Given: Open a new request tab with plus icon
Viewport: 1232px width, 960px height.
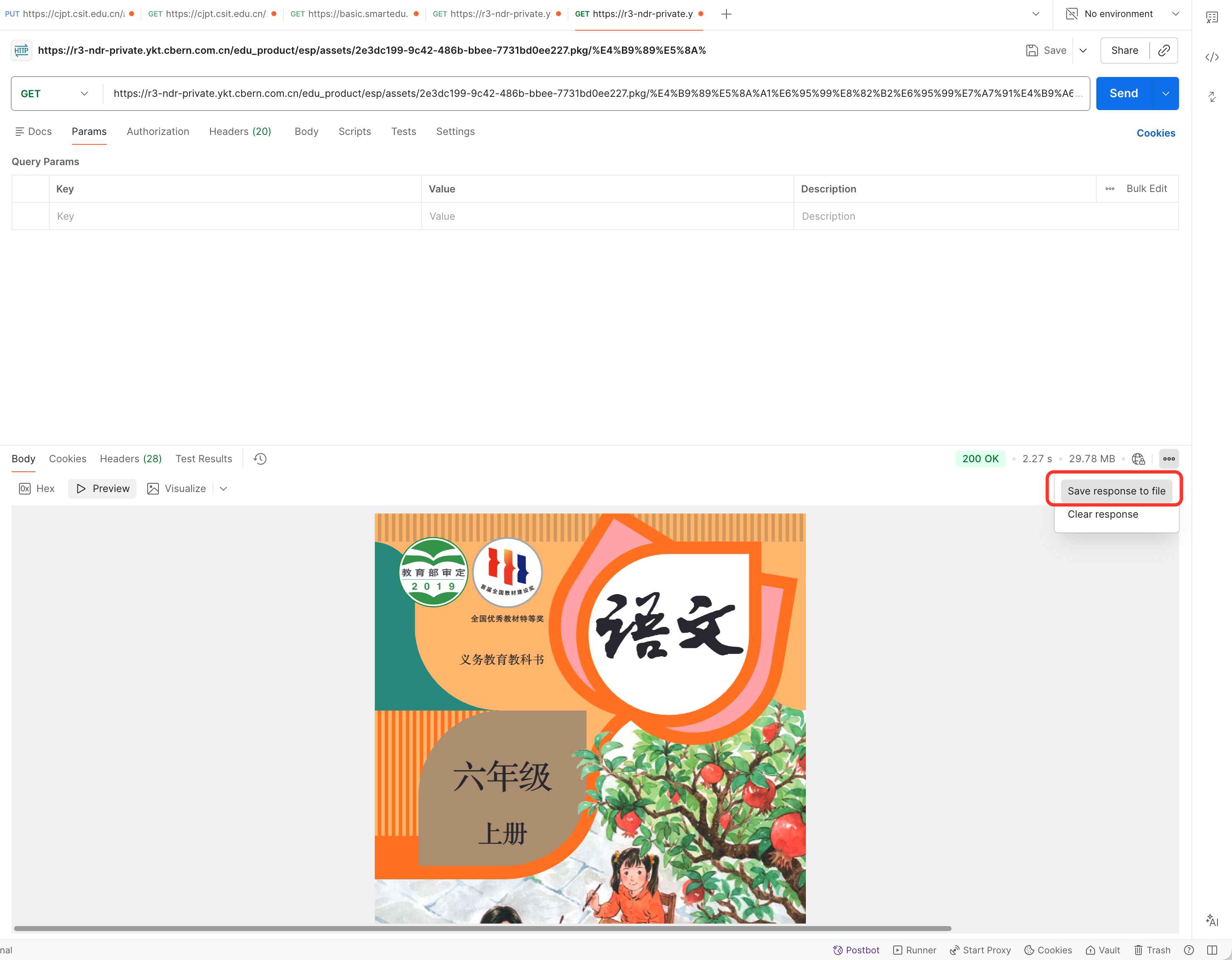Looking at the screenshot, I should [726, 14].
